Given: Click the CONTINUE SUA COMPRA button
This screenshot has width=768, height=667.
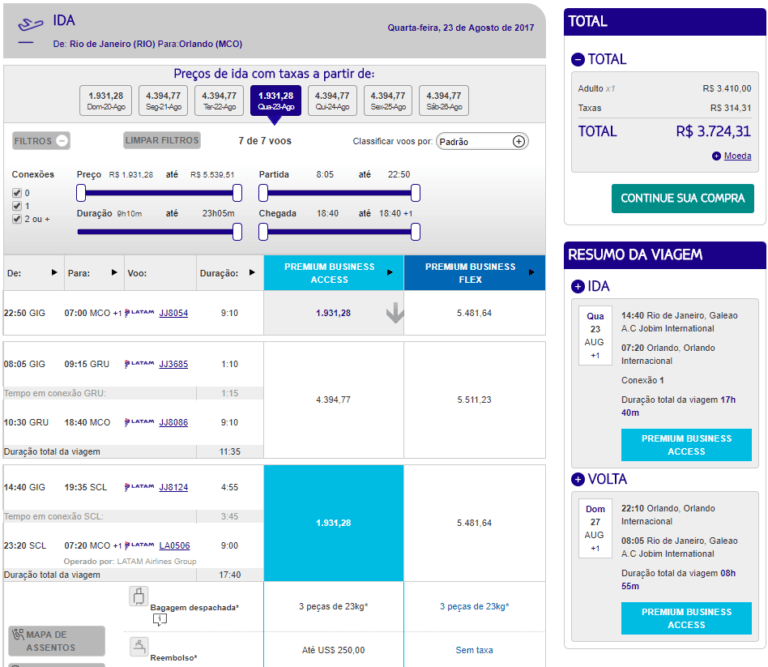Looking at the screenshot, I should (x=682, y=198).
